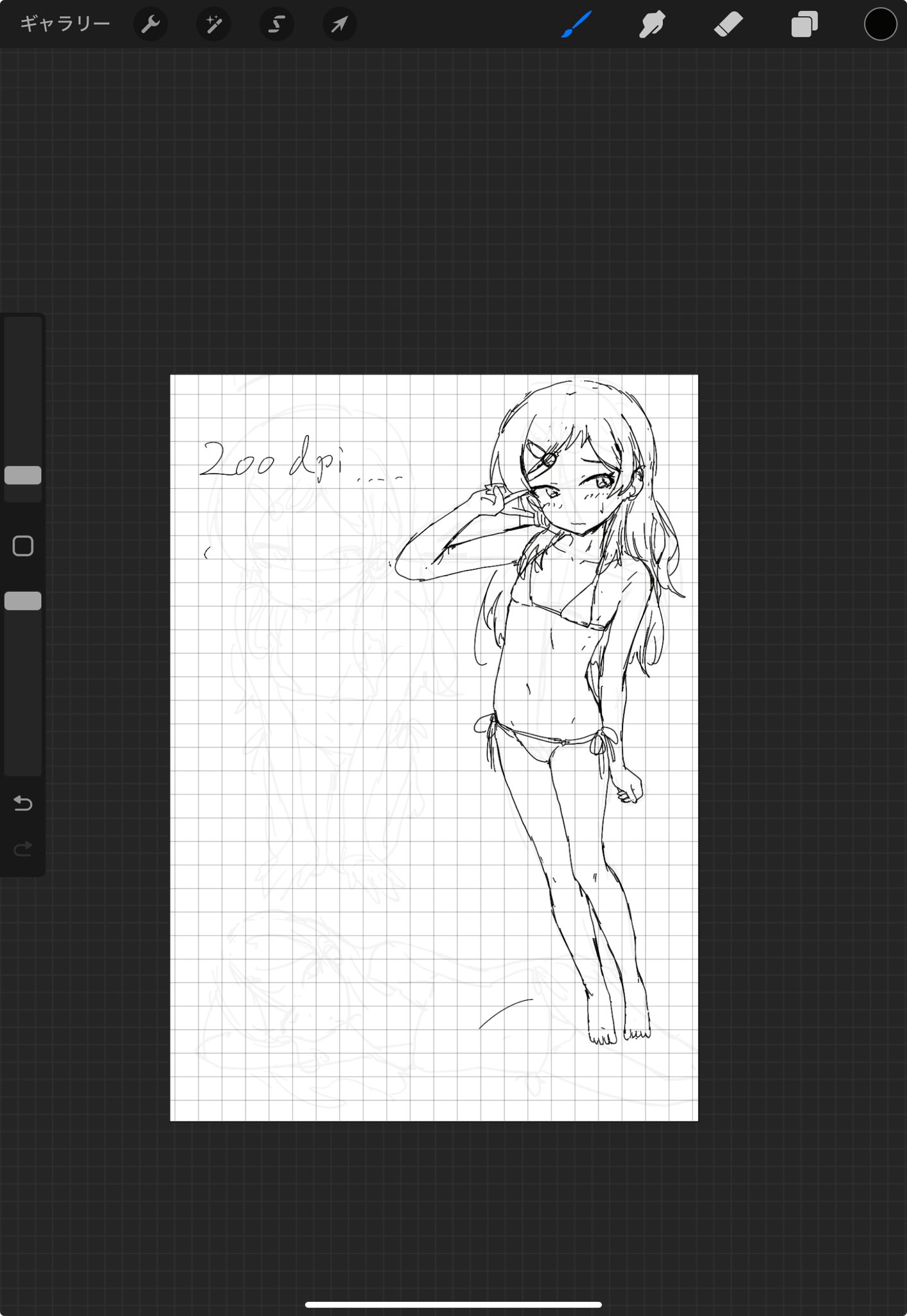The width and height of the screenshot is (907, 1316).
Task: Open the black color picker swatch
Action: coord(880,24)
